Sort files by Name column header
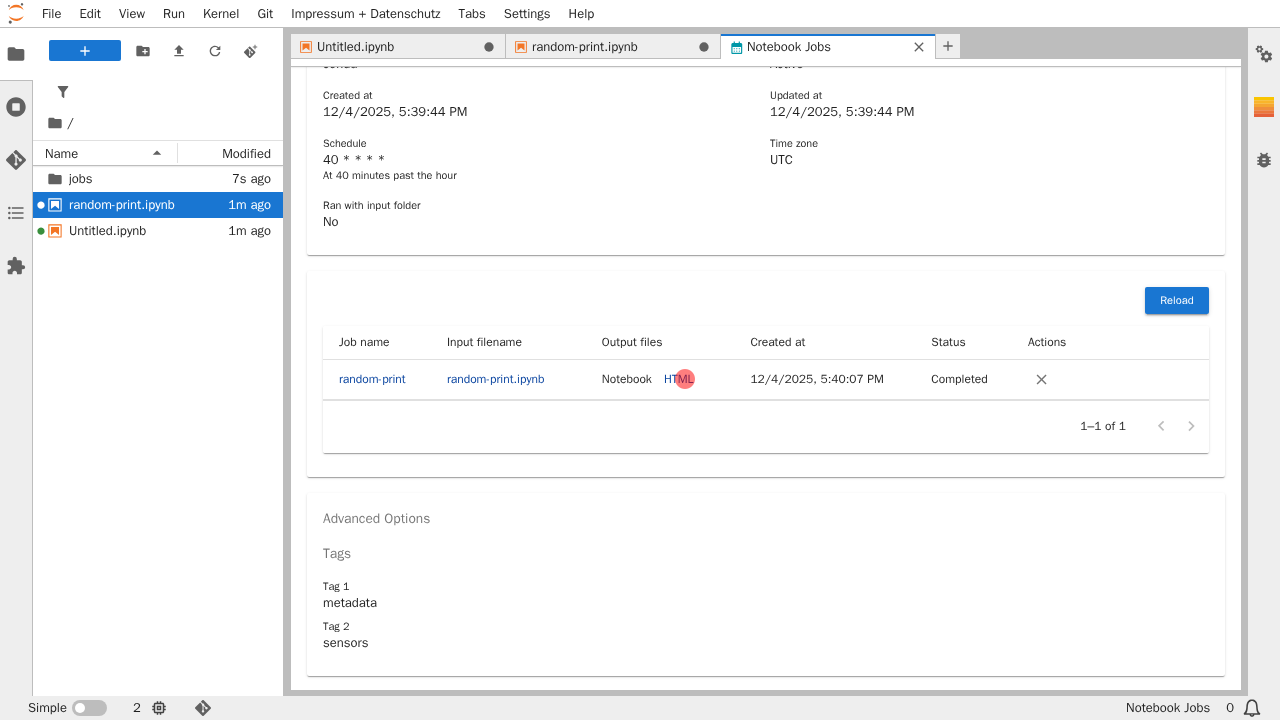The image size is (1280, 720). point(62,154)
